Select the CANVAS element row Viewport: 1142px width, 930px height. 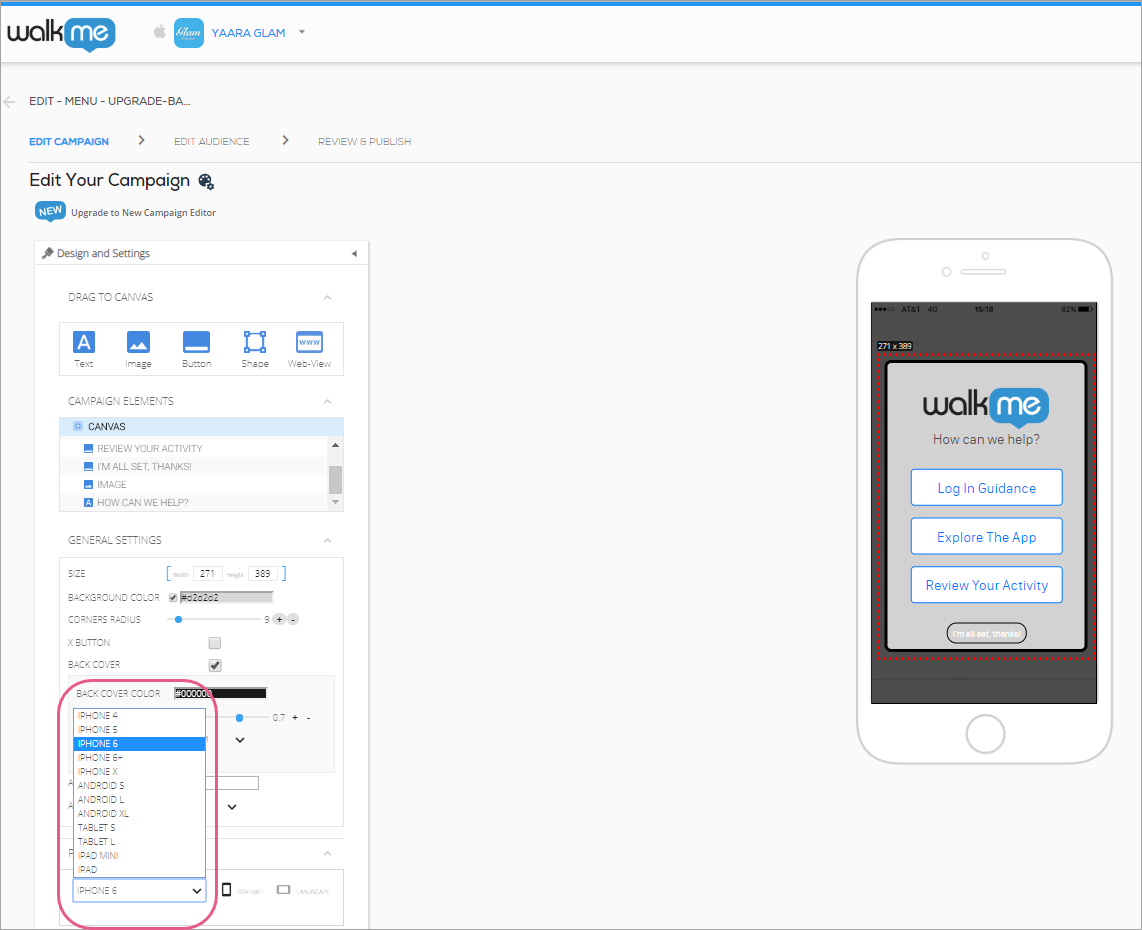point(201,427)
